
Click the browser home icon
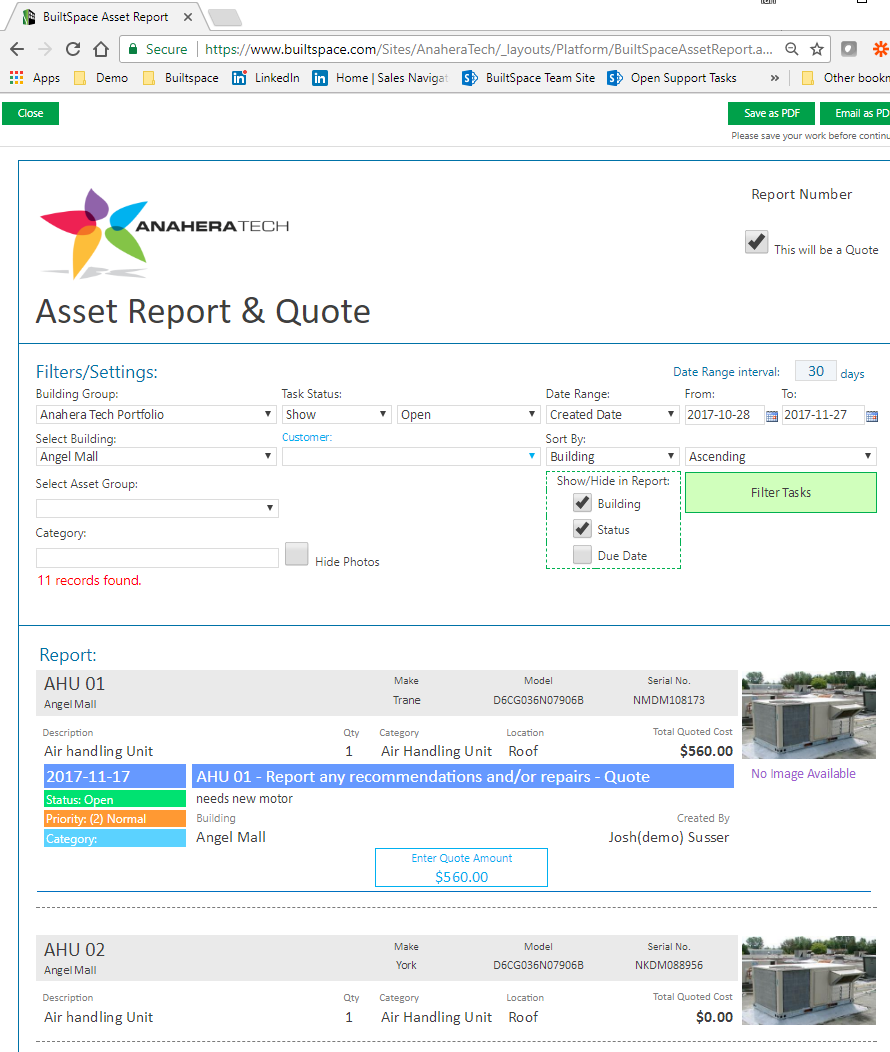pos(101,48)
